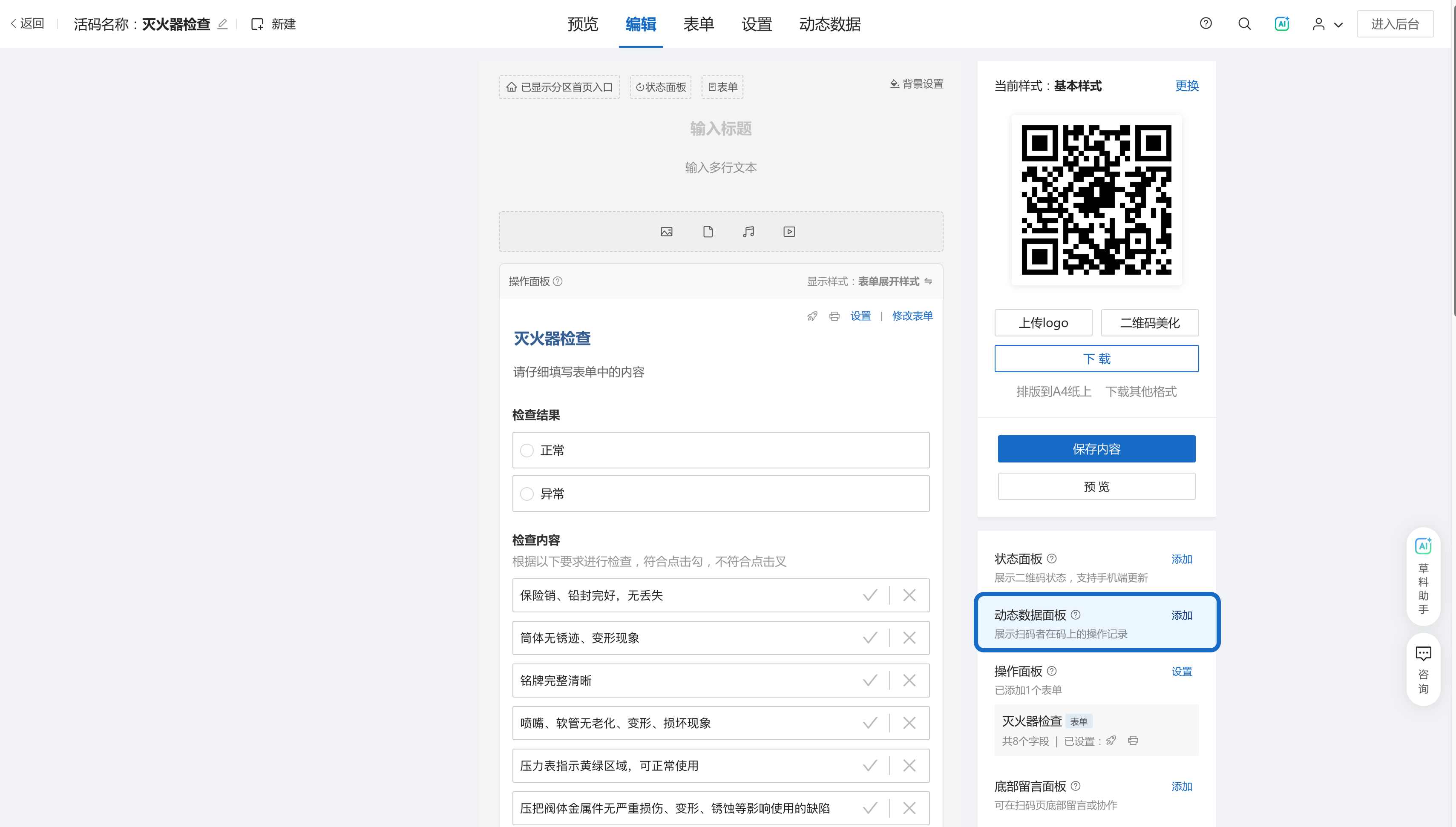Select the 异常 radio option
The height and width of the screenshot is (827, 1456).
click(x=527, y=494)
